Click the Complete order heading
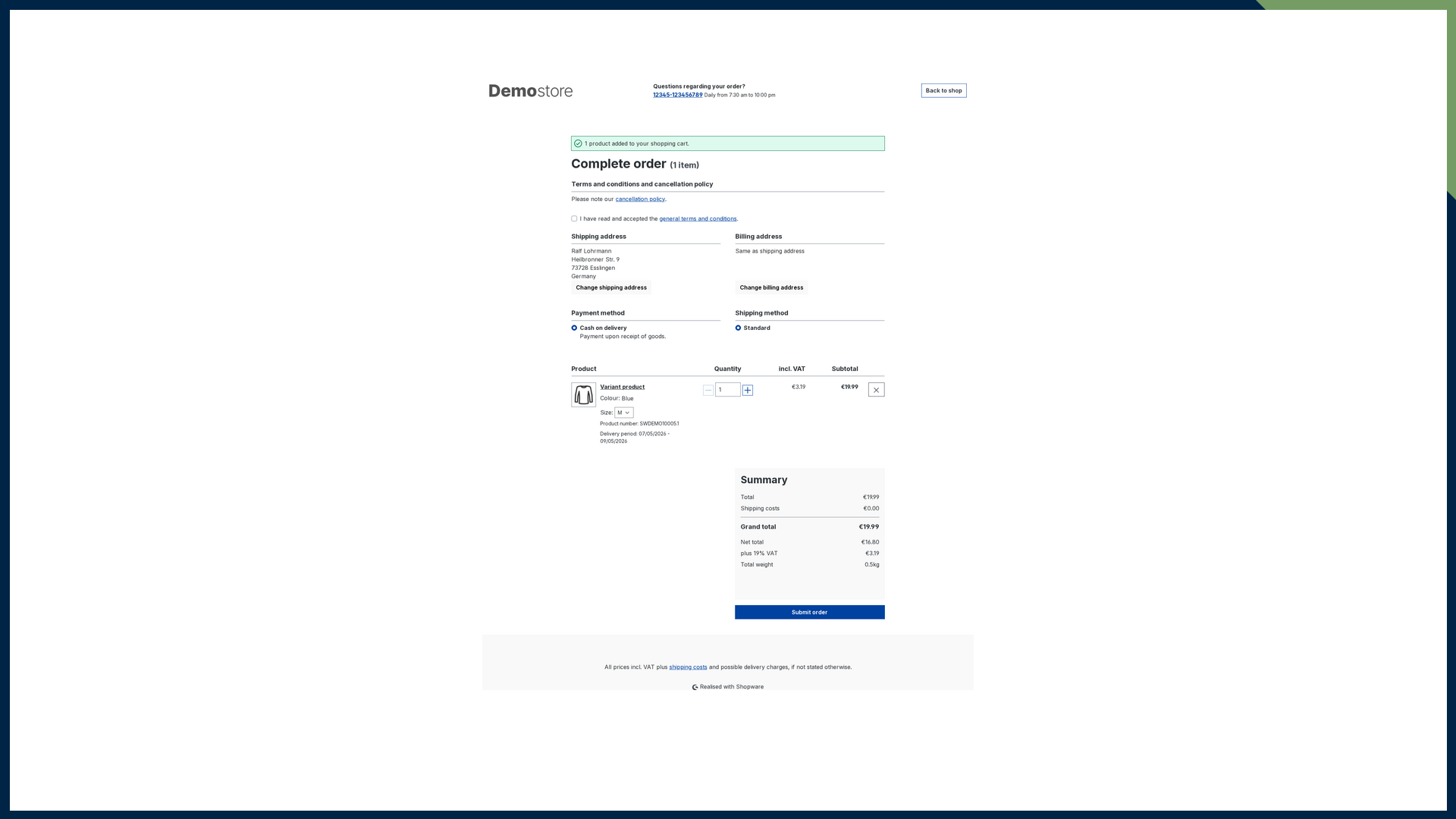 tap(635, 164)
